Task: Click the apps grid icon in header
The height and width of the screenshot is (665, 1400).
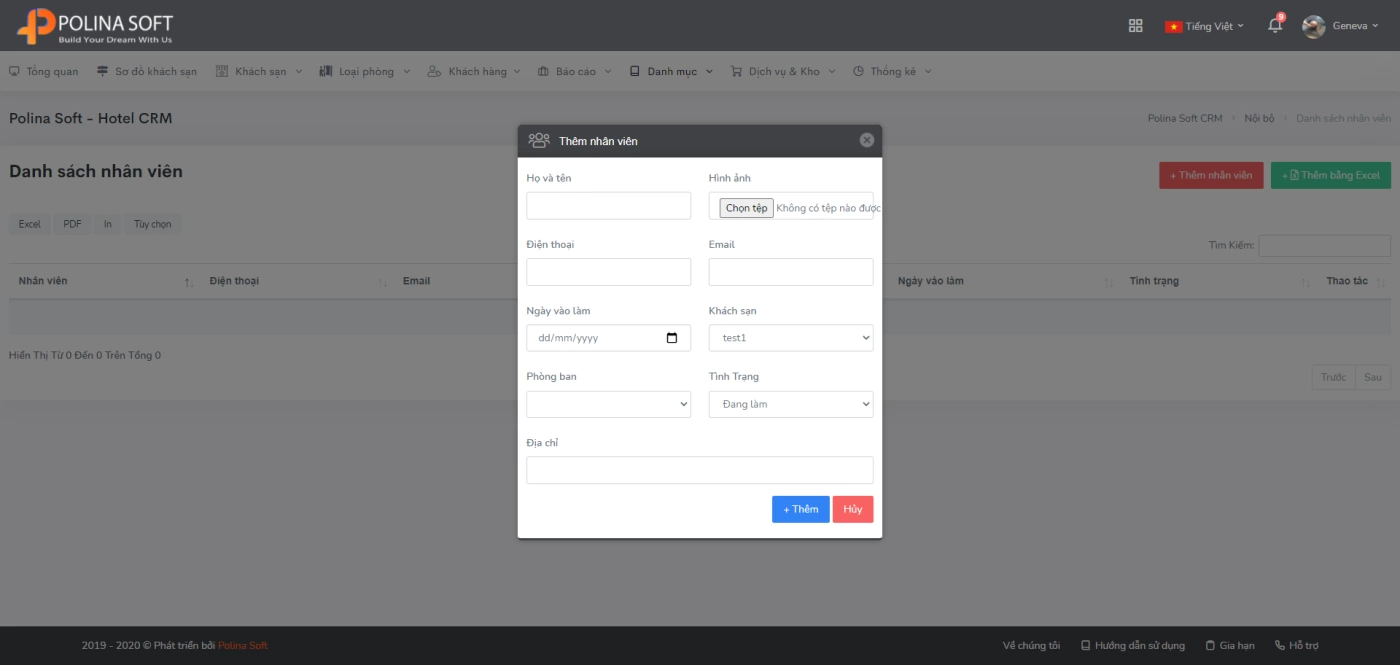Action: [x=1135, y=26]
